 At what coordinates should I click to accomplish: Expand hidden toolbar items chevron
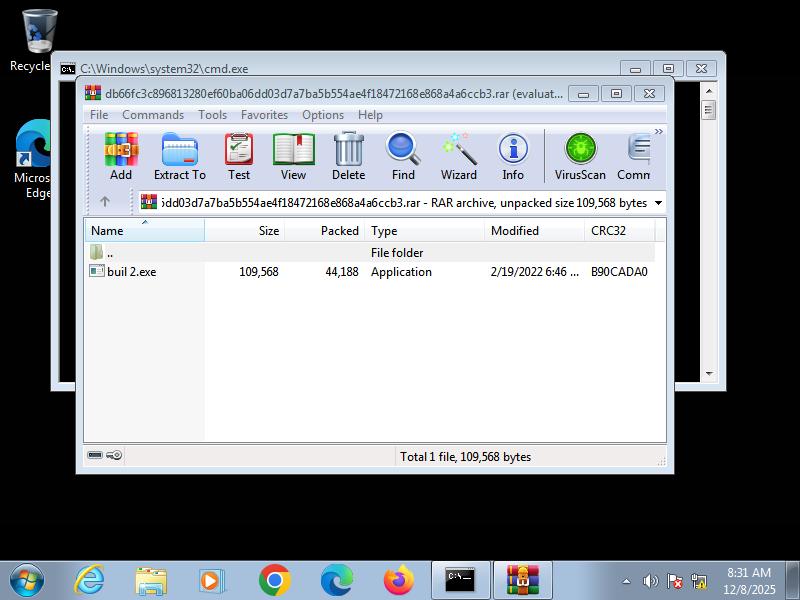658,132
